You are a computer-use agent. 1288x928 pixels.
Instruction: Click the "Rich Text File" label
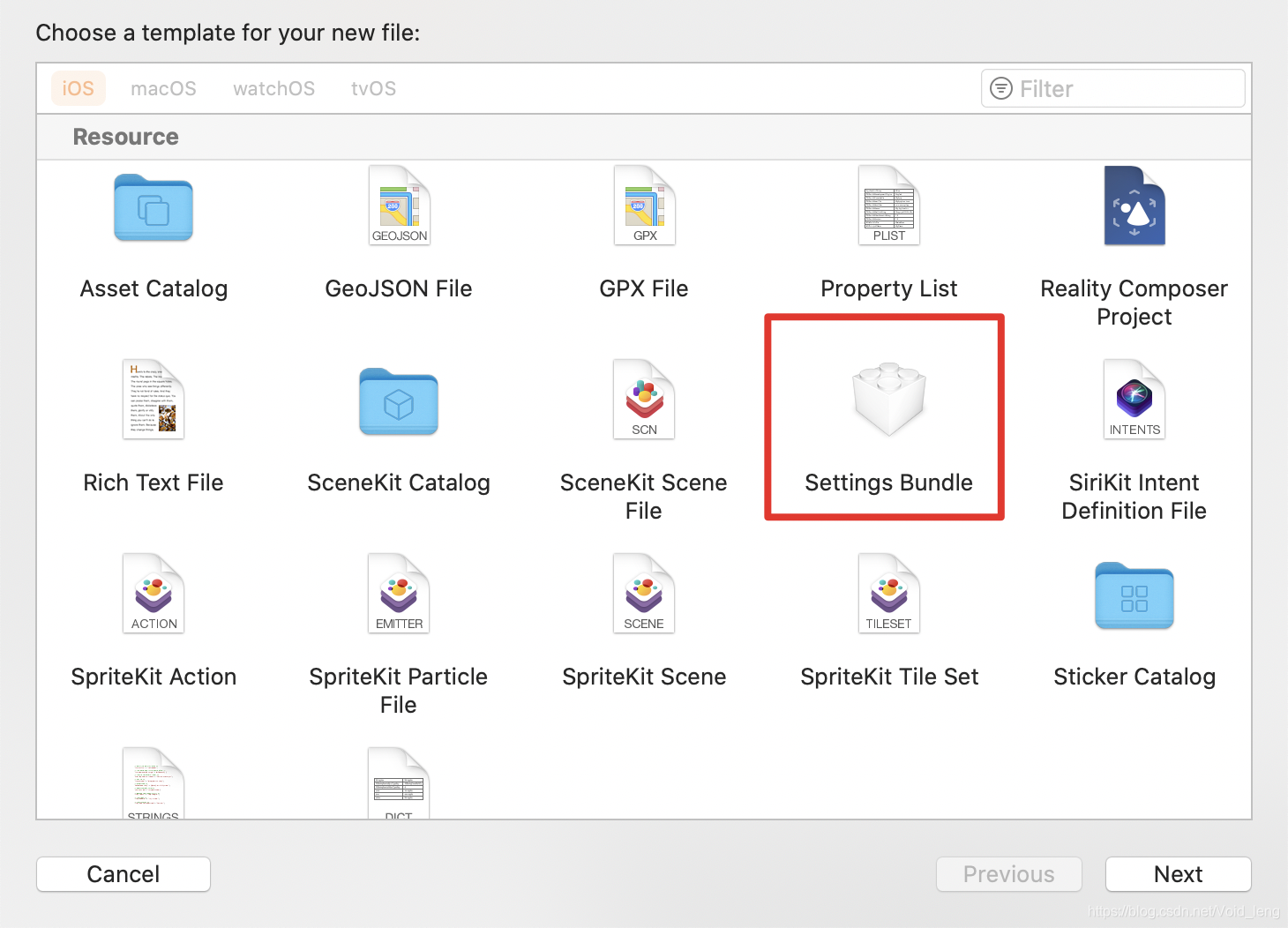tap(154, 483)
